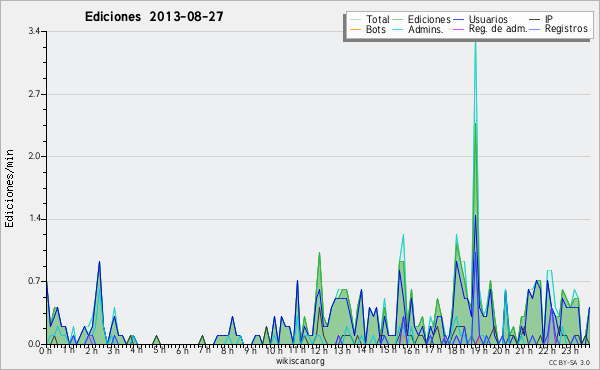600x370 pixels.
Task: Click the 'wikiscan.org' text below the chart
Action: tap(300, 361)
